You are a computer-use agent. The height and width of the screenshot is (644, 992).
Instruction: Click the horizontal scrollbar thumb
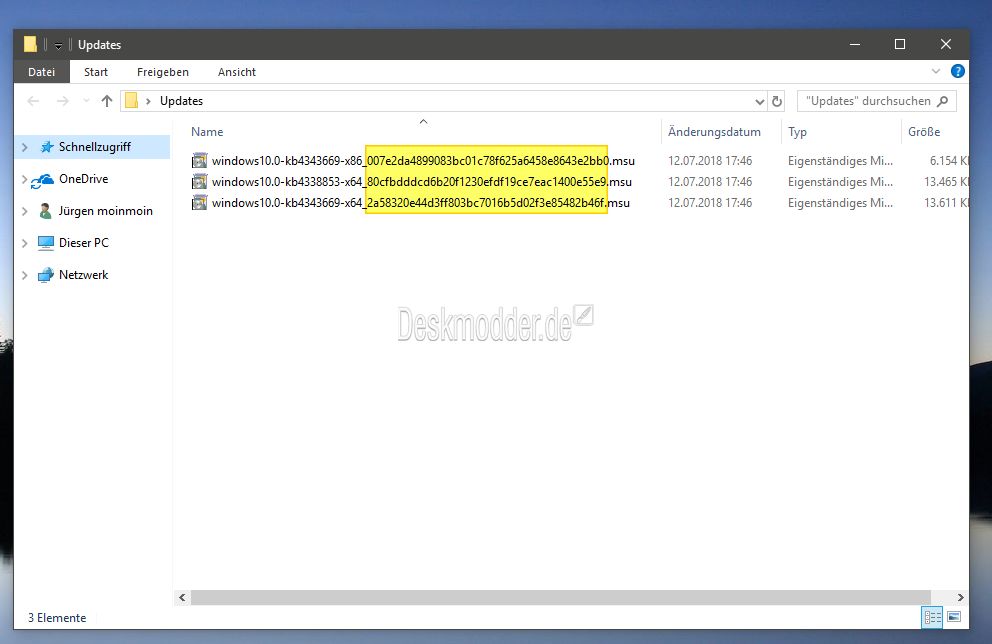pos(561,597)
